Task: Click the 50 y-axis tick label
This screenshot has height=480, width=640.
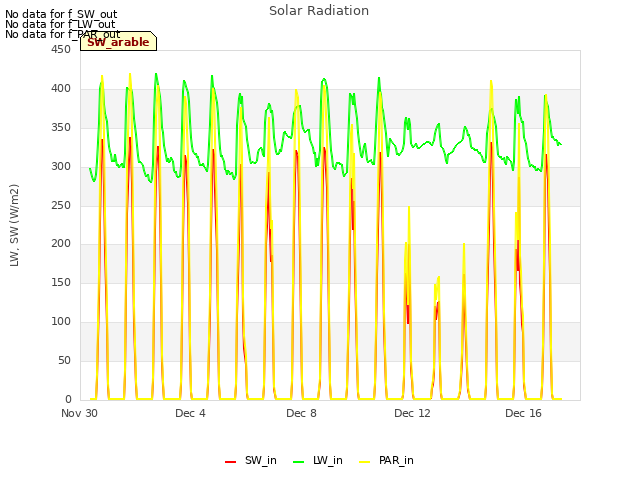Action: (x=64, y=360)
